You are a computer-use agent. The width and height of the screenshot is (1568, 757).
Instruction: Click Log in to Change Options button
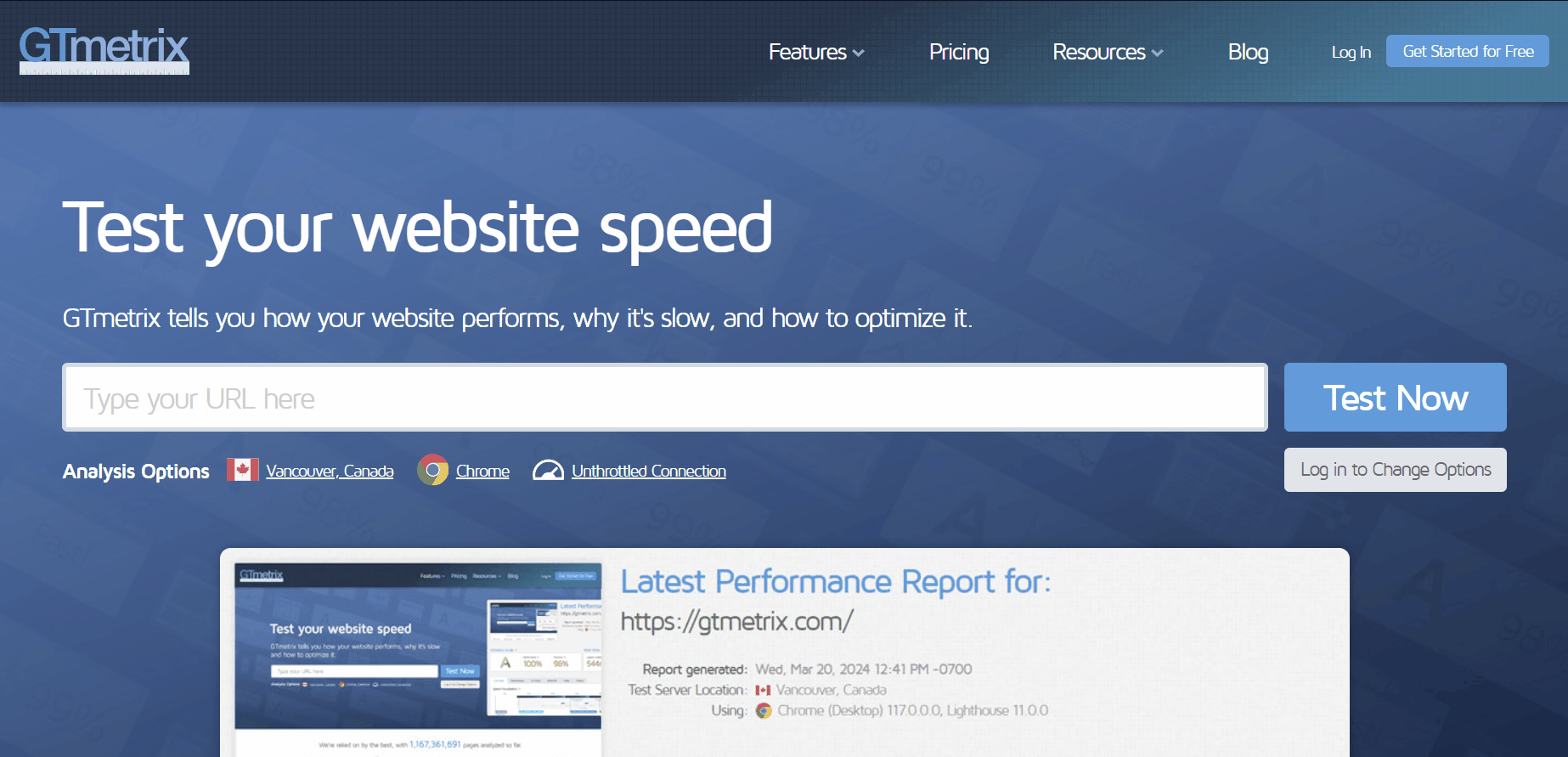(x=1395, y=470)
